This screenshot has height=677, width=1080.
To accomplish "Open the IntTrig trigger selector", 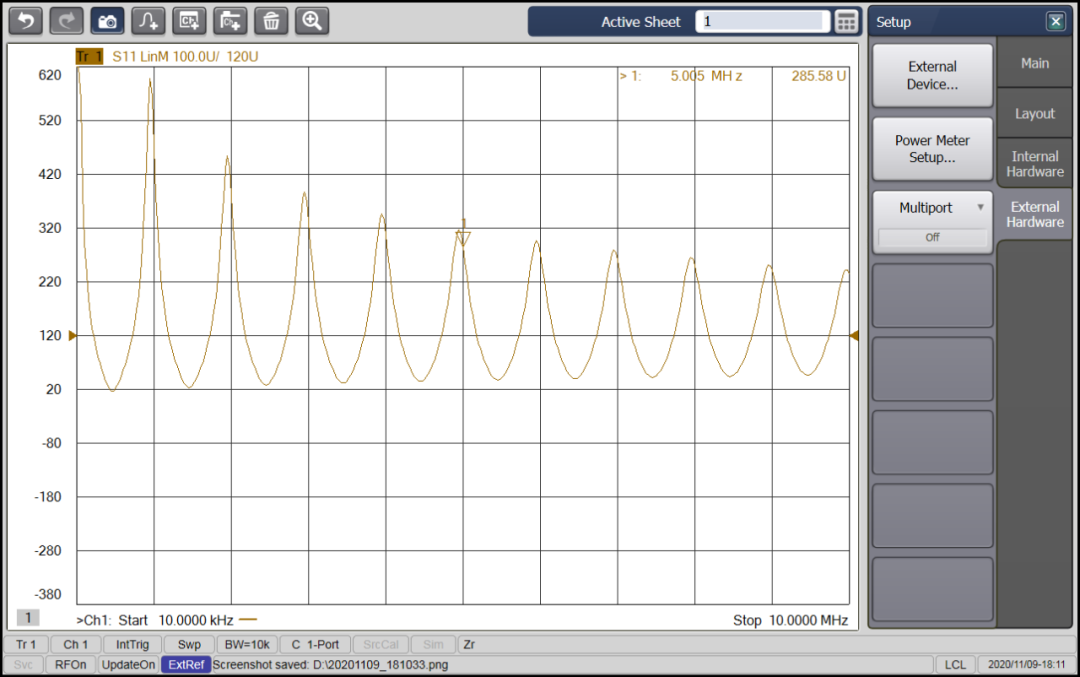I will click(131, 644).
